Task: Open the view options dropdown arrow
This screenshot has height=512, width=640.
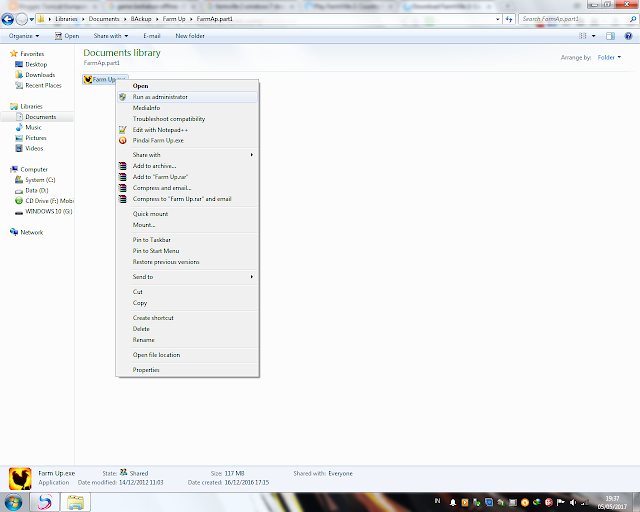Action: [x=593, y=36]
